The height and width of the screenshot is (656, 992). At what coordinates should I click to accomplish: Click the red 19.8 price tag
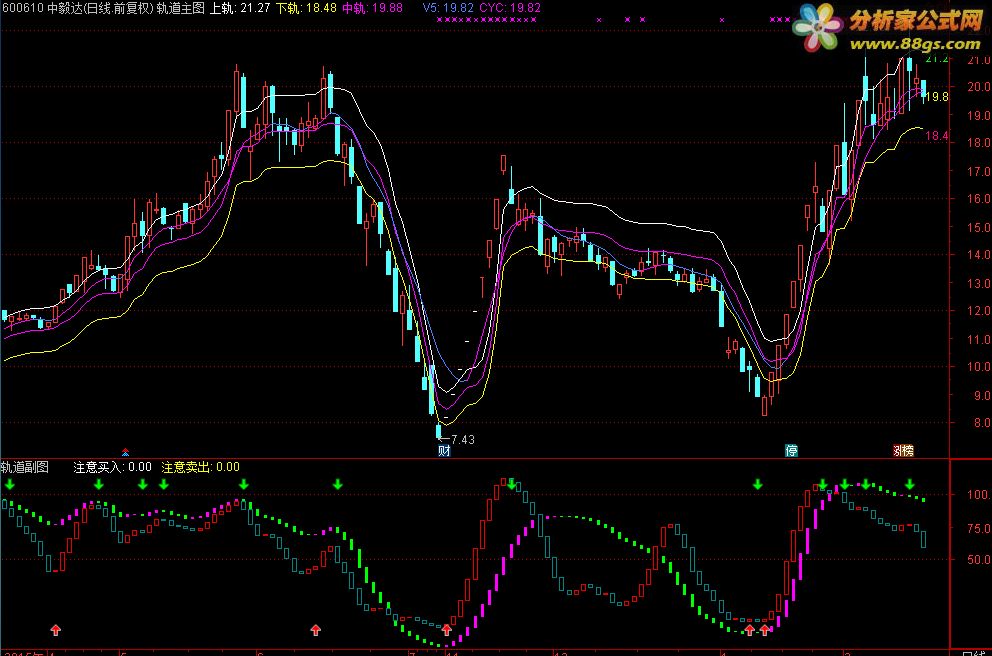point(937,97)
